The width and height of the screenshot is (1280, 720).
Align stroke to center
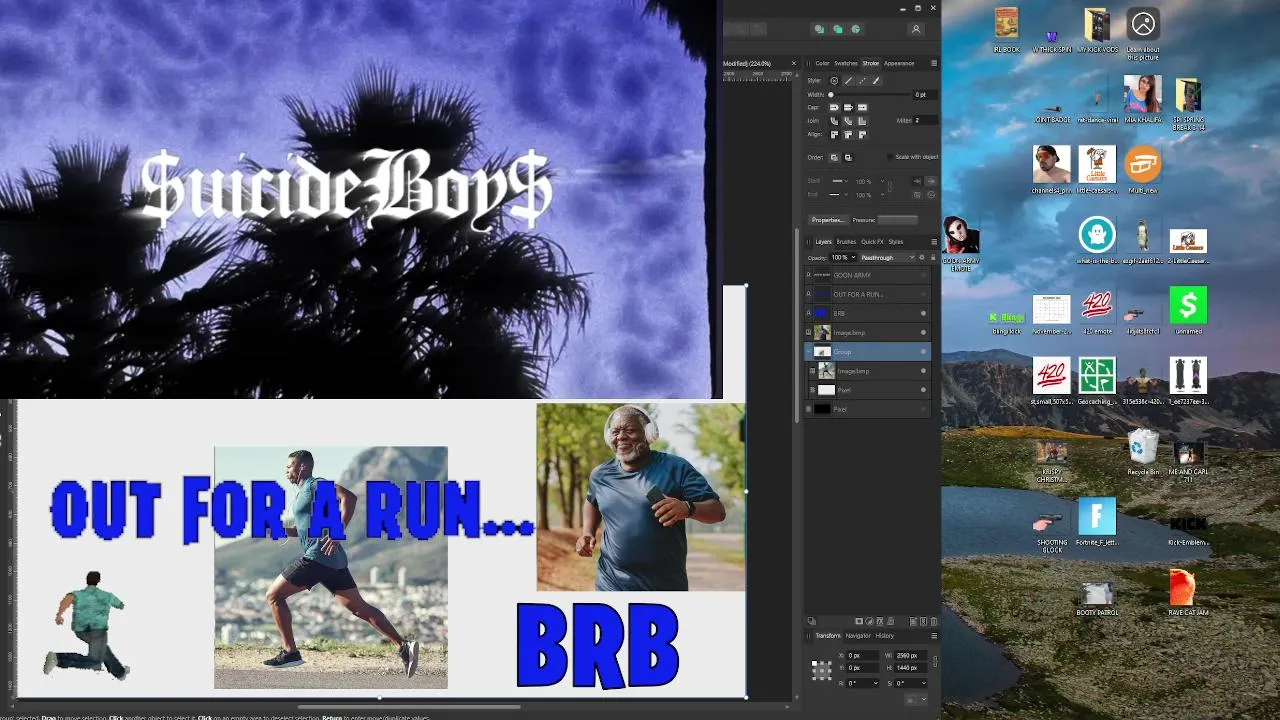click(x=834, y=135)
